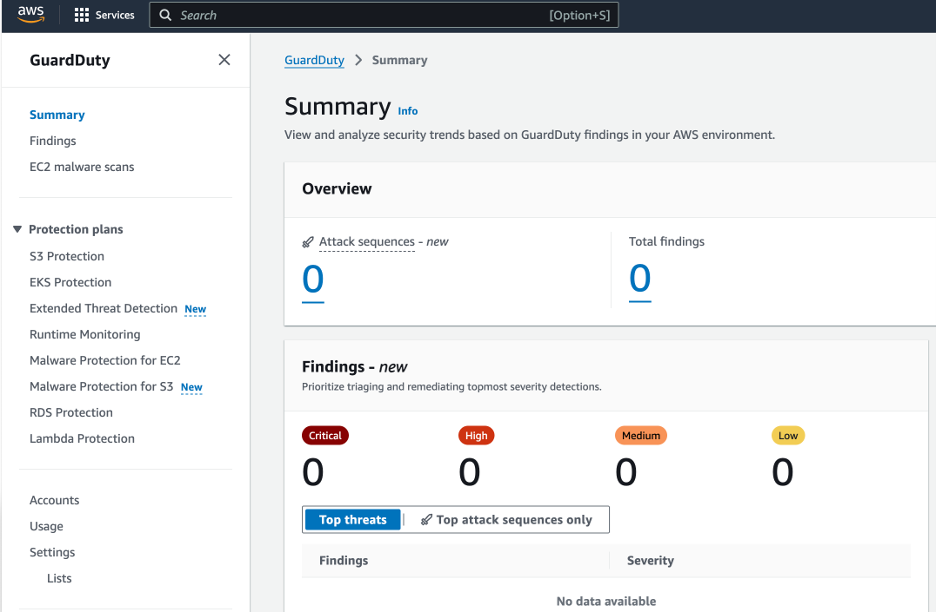Click the Summary breadcrumb text
Viewport: 936px width, 612px height.
coord(399,60)
